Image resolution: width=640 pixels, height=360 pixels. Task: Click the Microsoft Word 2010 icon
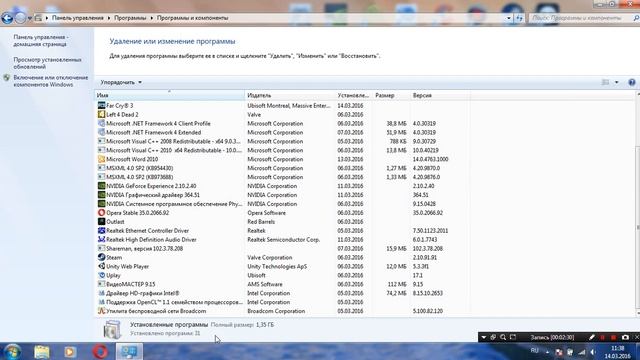pos(101,159)
